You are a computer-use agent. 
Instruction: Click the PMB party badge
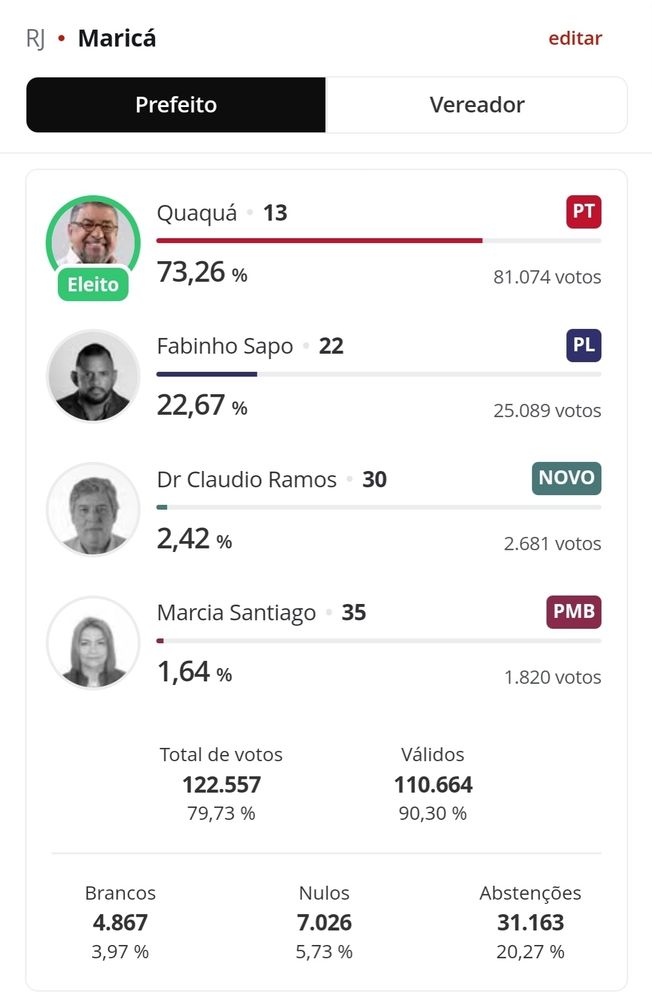click(574, 612)
